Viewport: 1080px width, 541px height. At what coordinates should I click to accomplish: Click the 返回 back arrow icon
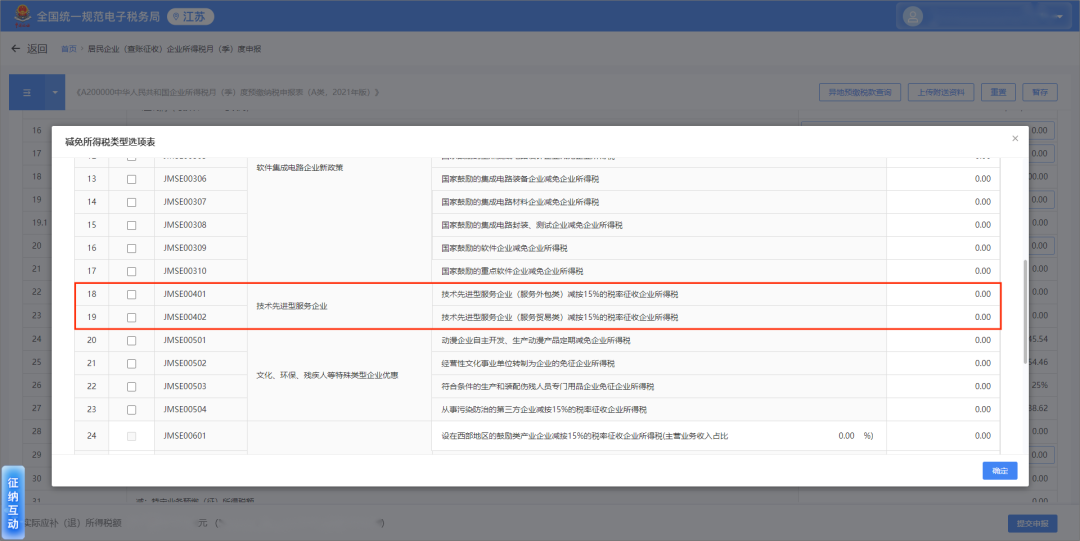click(16, 49)
